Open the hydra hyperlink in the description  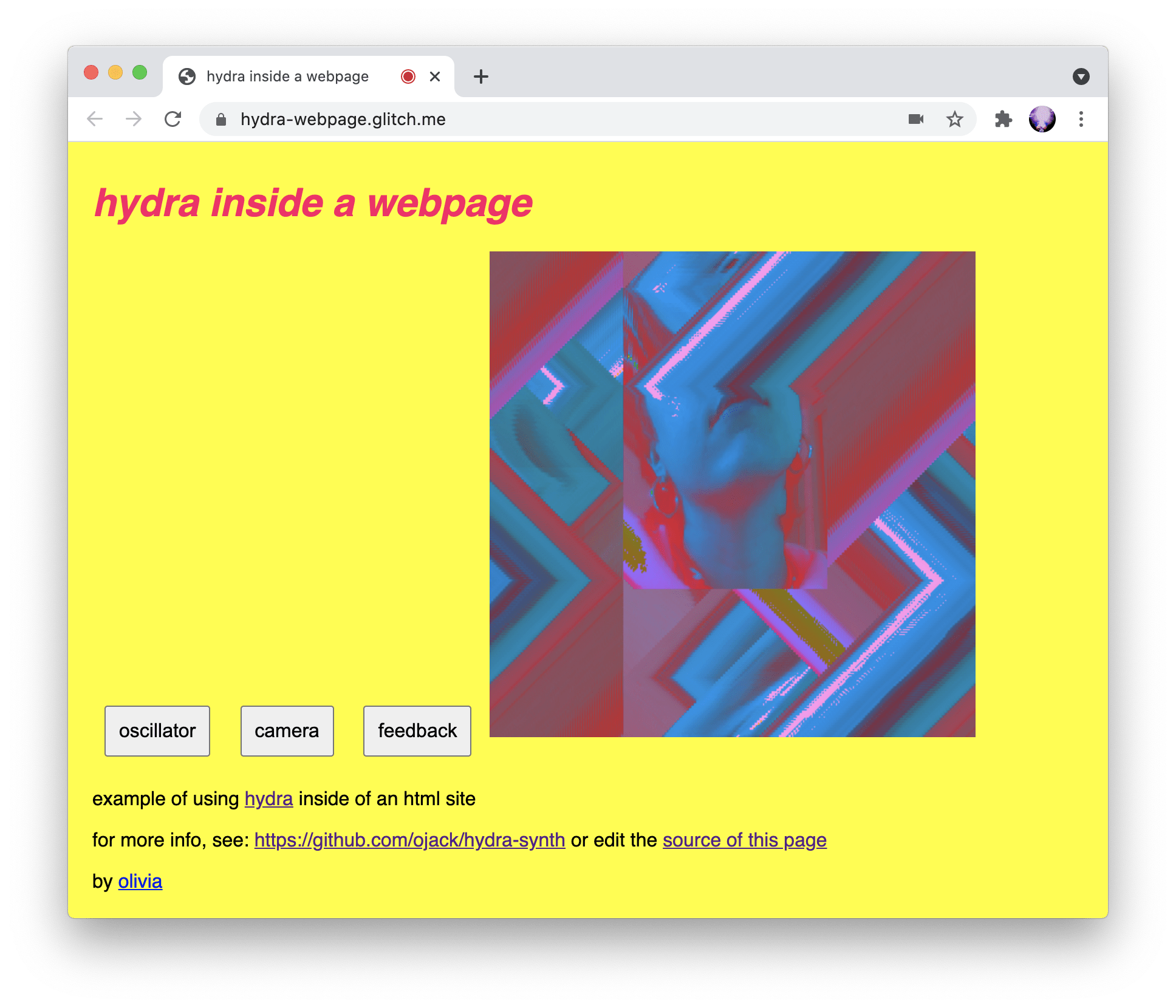coord(268,799)
